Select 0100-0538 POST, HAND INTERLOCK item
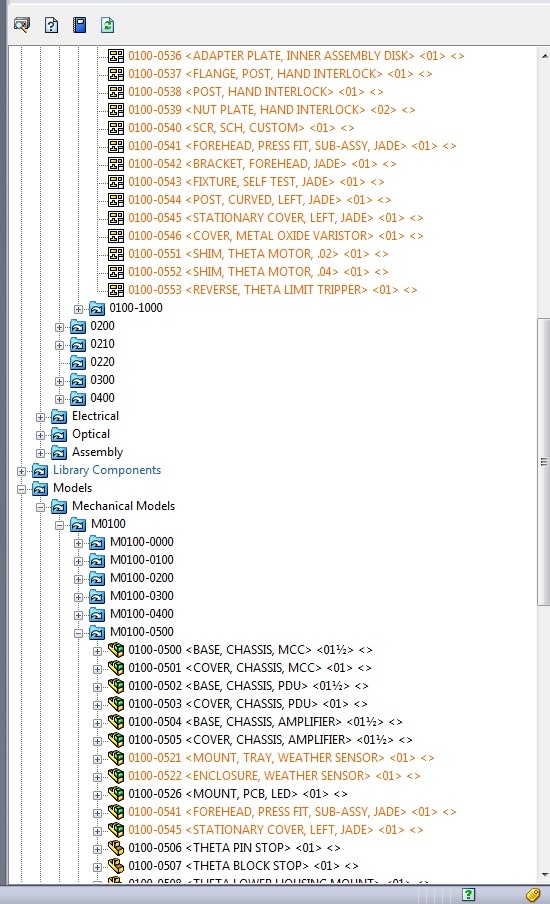550x904 pixels. point(255,92)
